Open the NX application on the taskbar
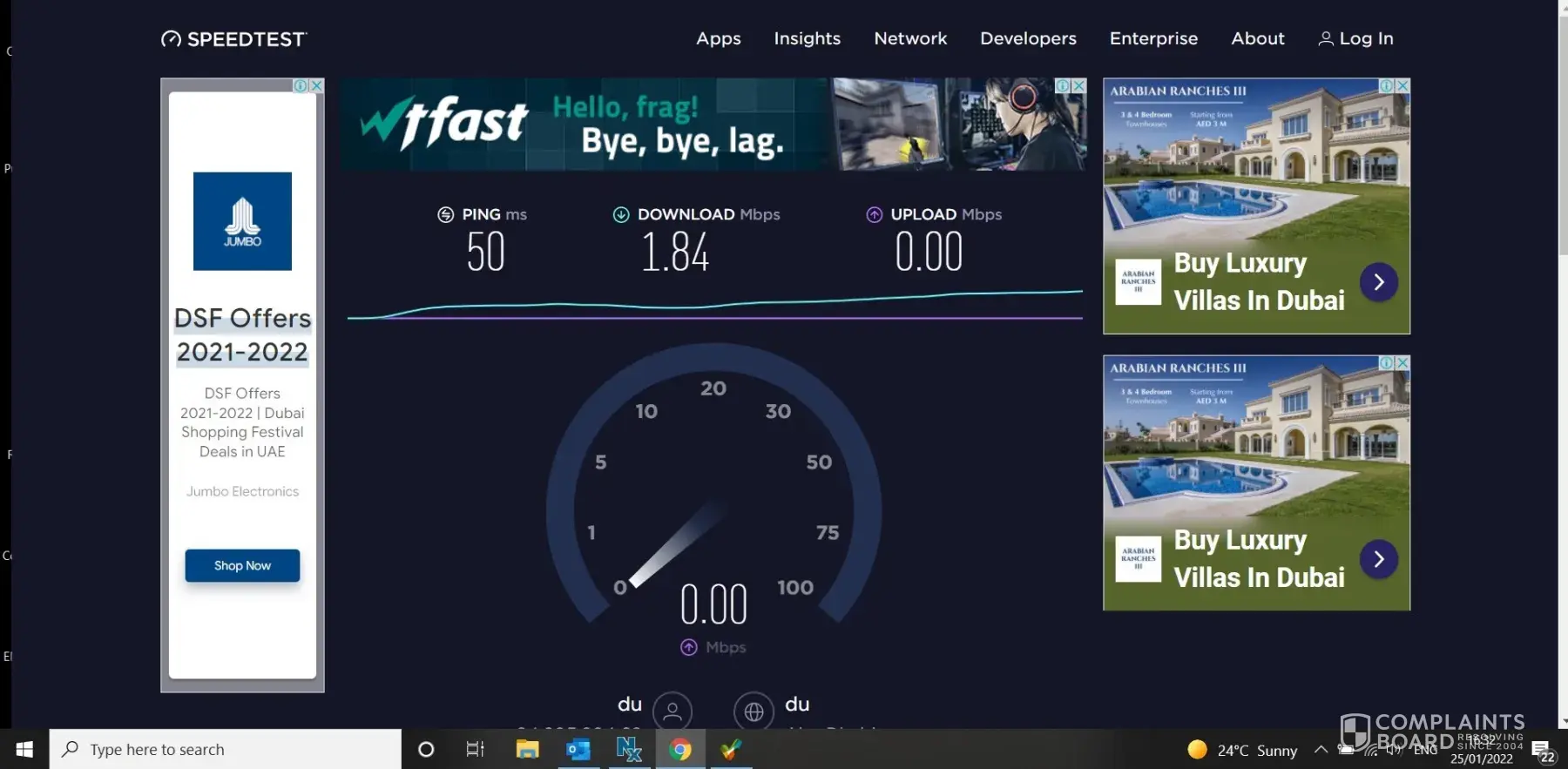 click(628, 749)
